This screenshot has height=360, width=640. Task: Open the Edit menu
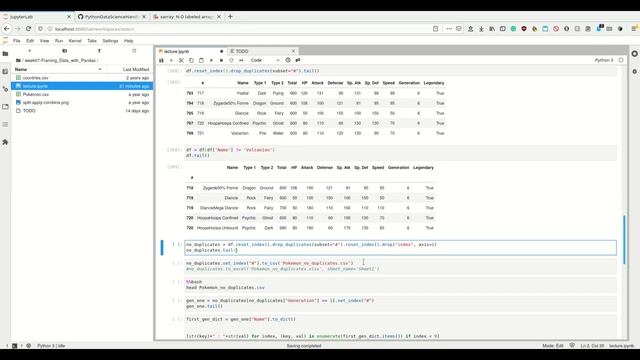[x=30, y=41]
